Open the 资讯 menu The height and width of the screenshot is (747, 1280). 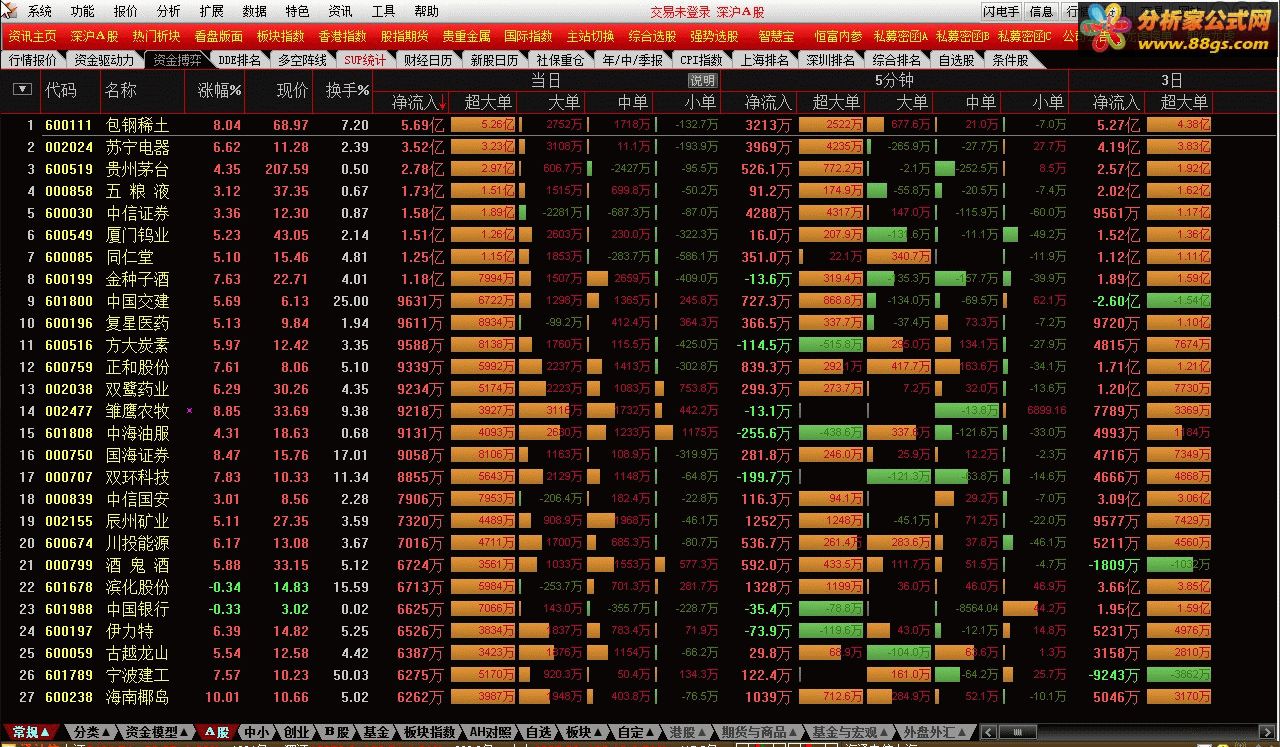coord(340,11)
